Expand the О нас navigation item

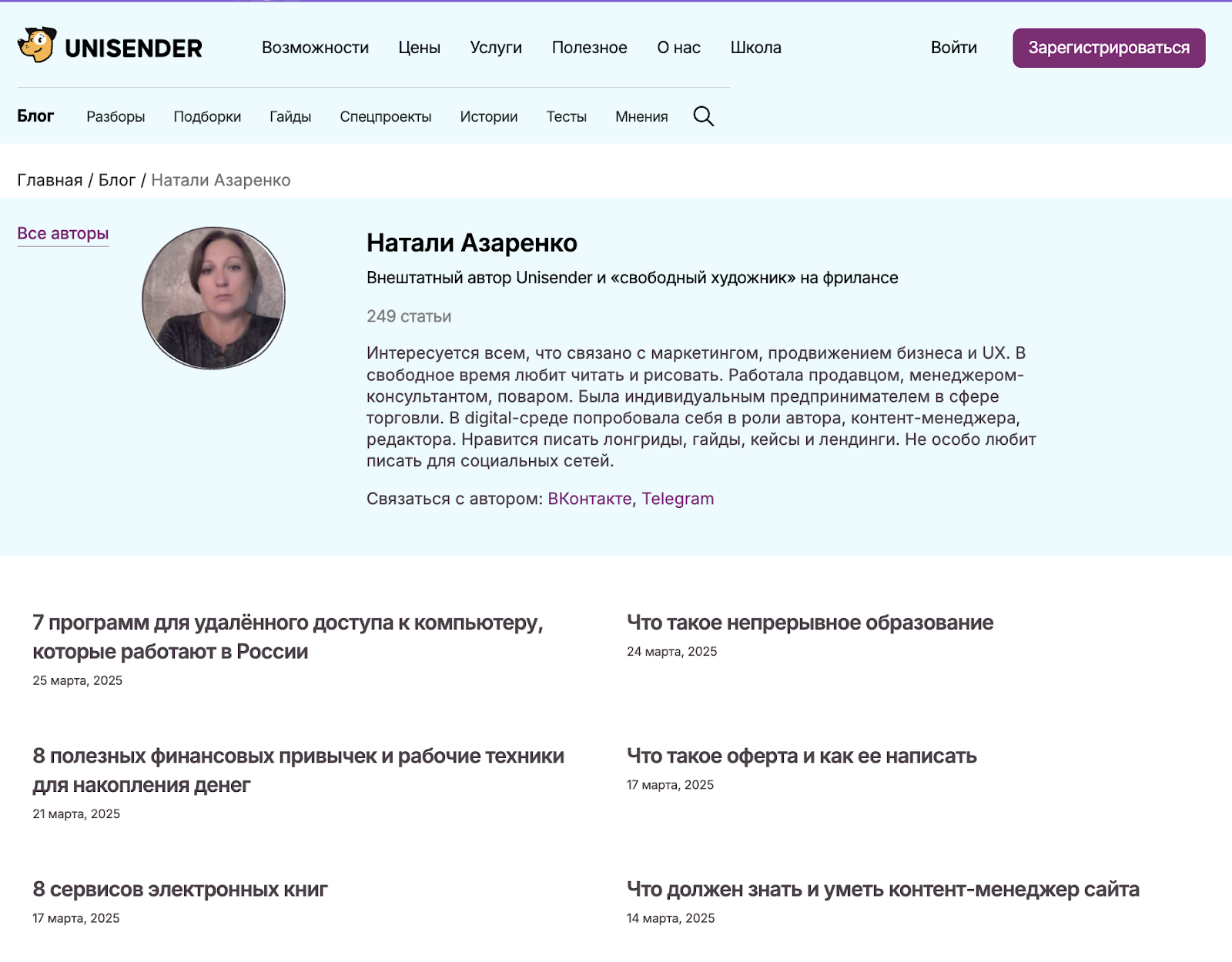point(678,48)
